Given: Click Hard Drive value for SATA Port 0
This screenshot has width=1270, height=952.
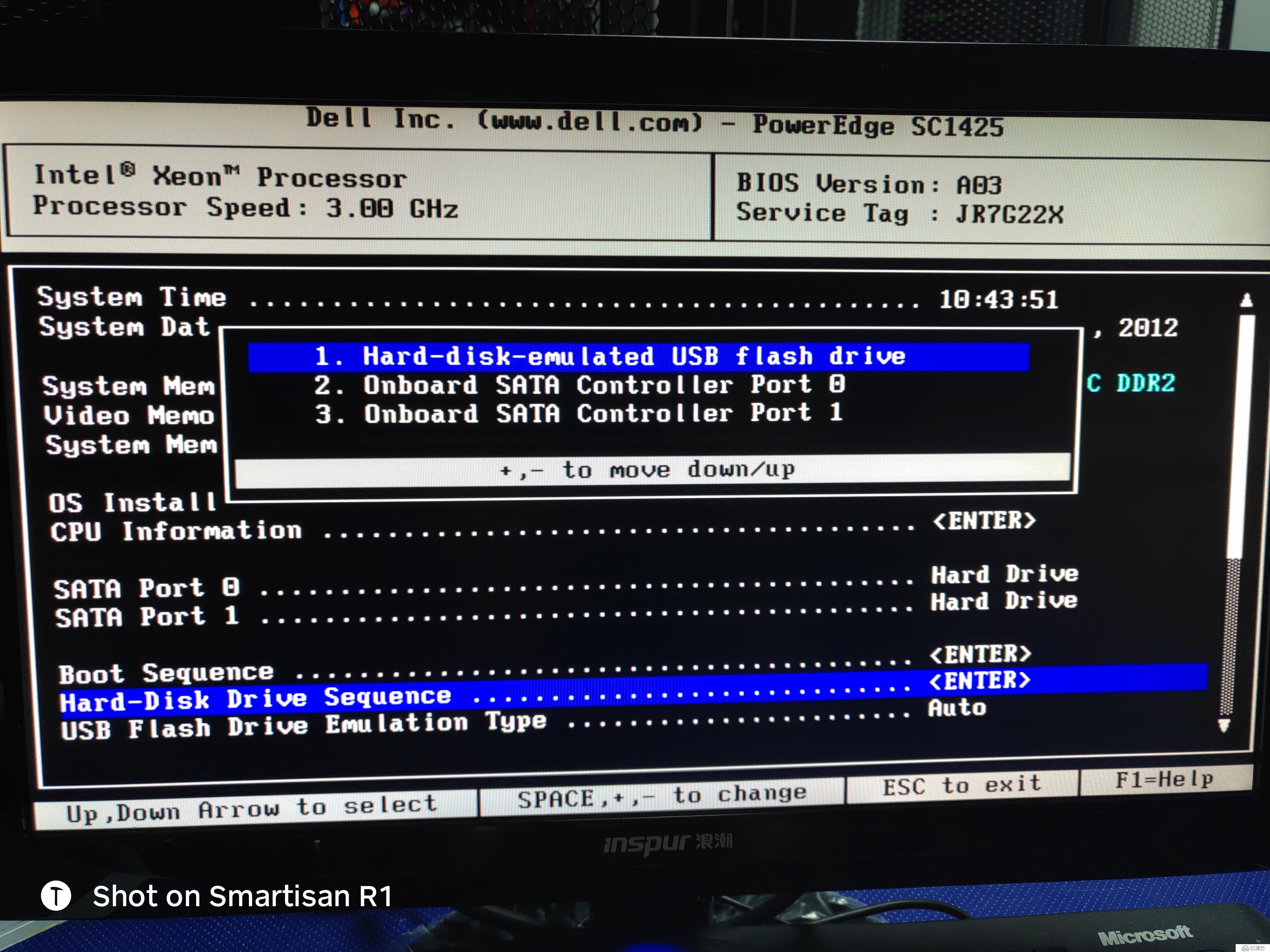Looking at the screenshot, I should click(1005, 574).
